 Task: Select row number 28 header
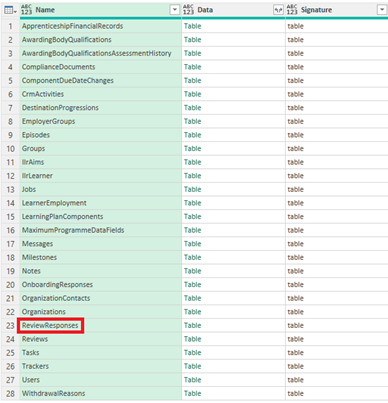click(10, 393)
